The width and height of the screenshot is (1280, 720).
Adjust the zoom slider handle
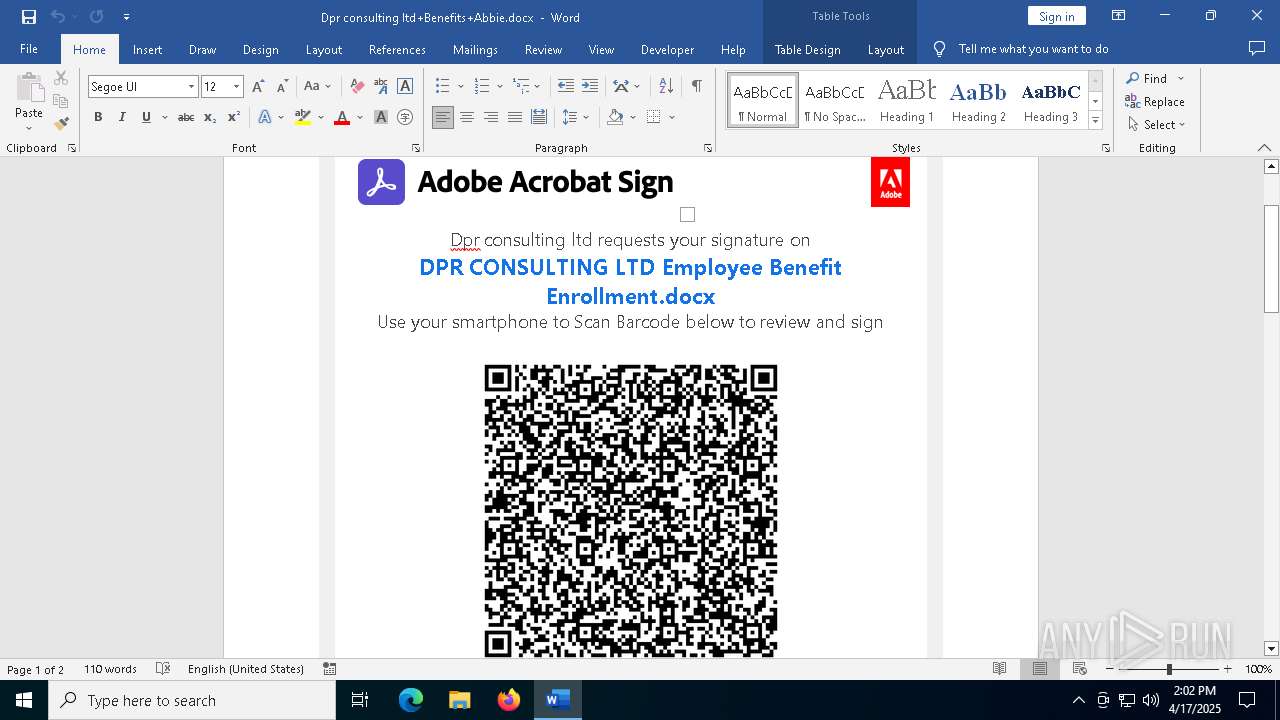[x=1168, y=669]
